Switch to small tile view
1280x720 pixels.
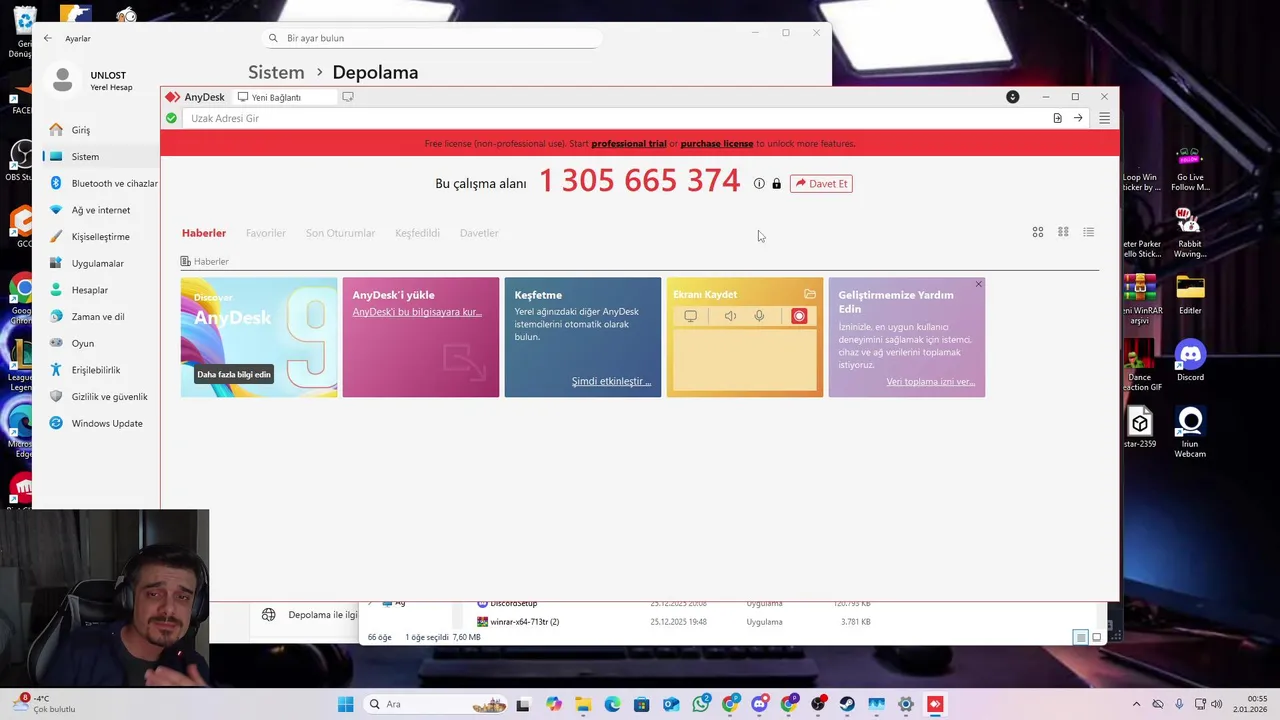(x=1063, y=232)
